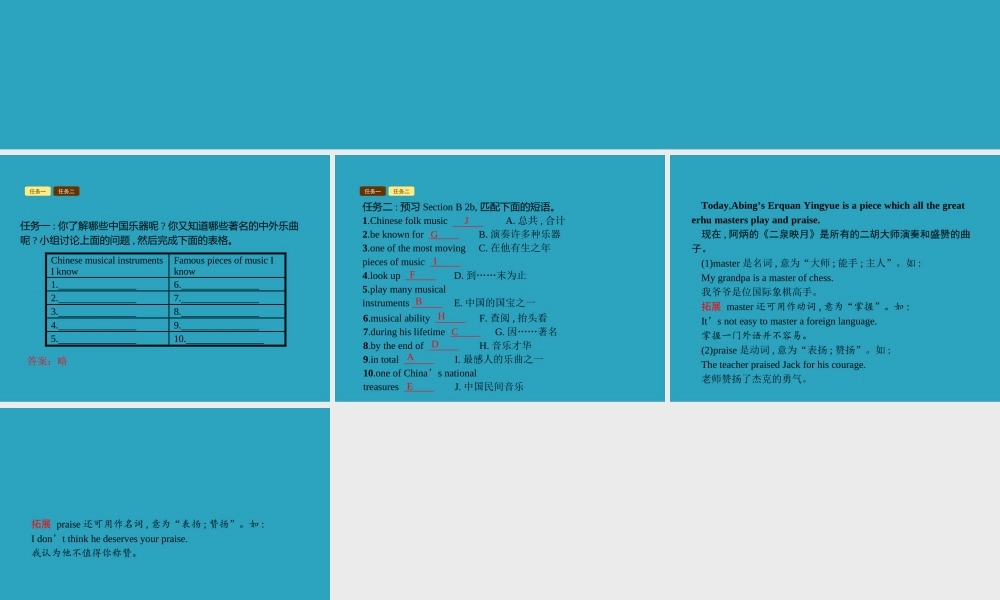Click '5.play many musical' phrase
Image resolution: width=1000 pixels, height=600 pixels.
[404, 289]
